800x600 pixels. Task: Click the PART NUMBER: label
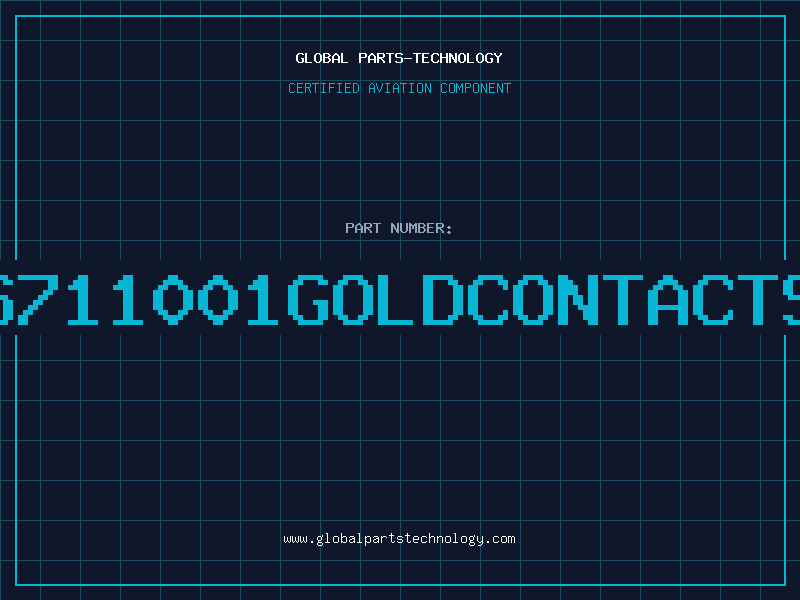click(x=399, y=228)
